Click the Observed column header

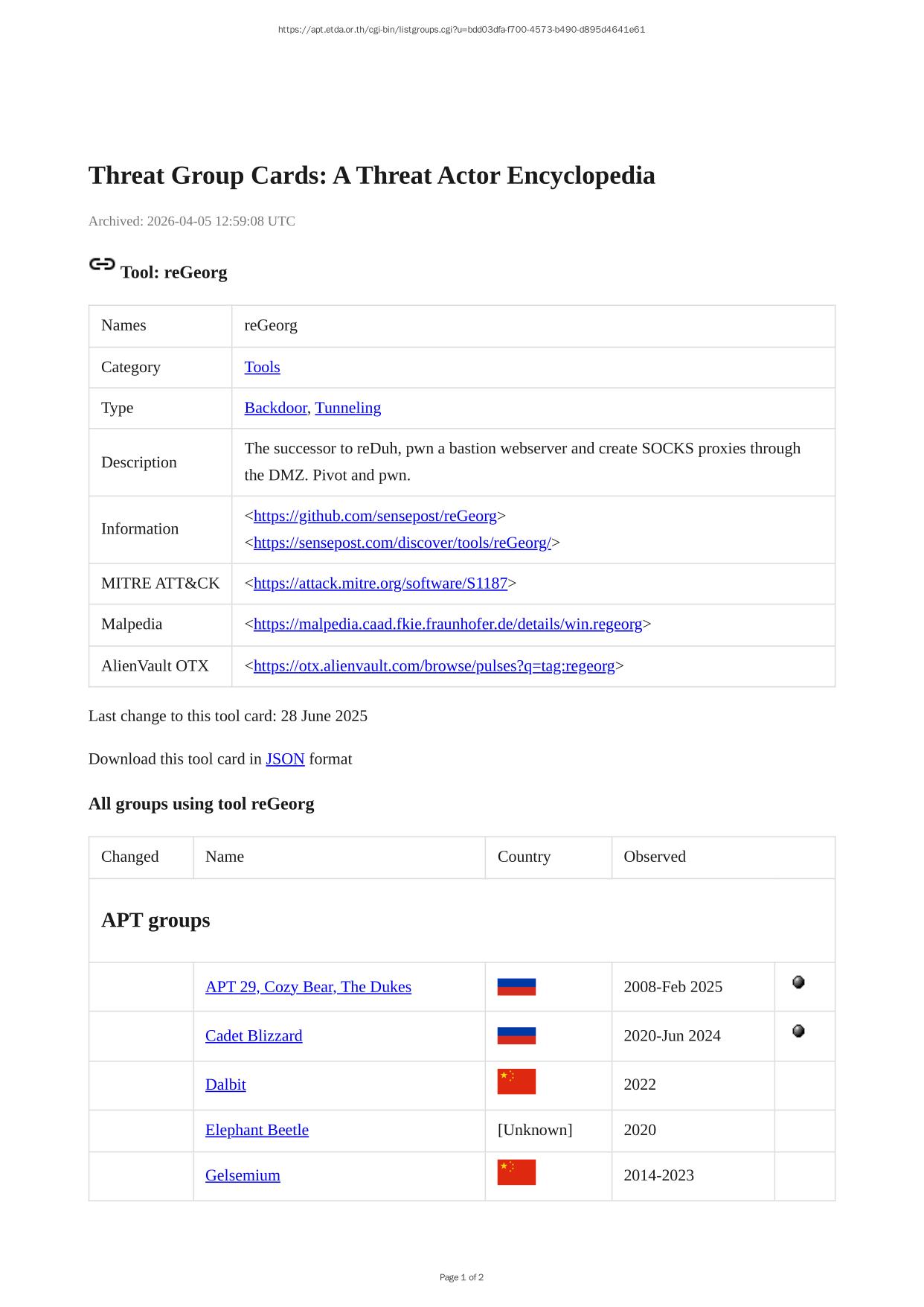click(x=654, y=857)
